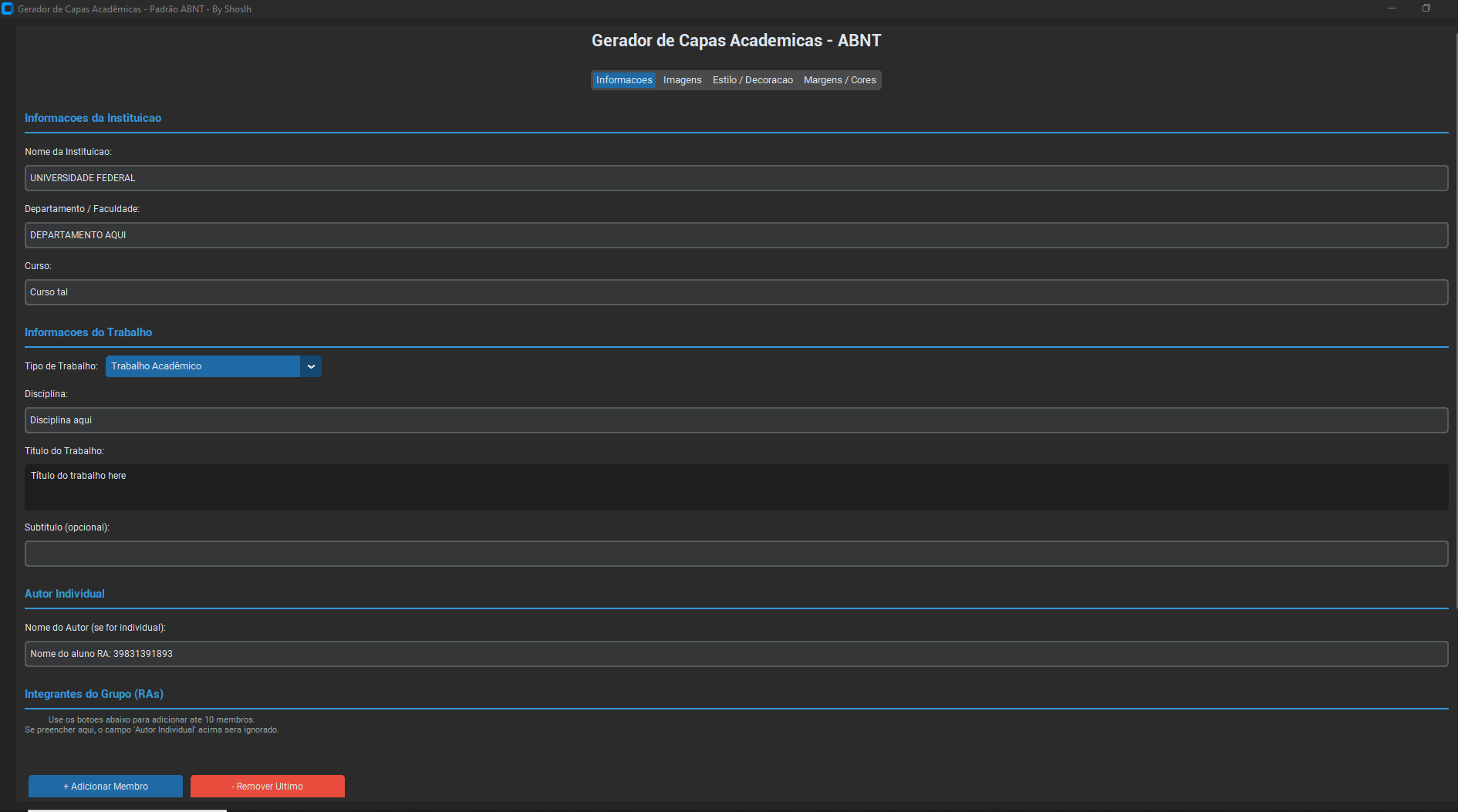Expand the Tipo de Trabalho dropdown arrow

pos(311,366)
